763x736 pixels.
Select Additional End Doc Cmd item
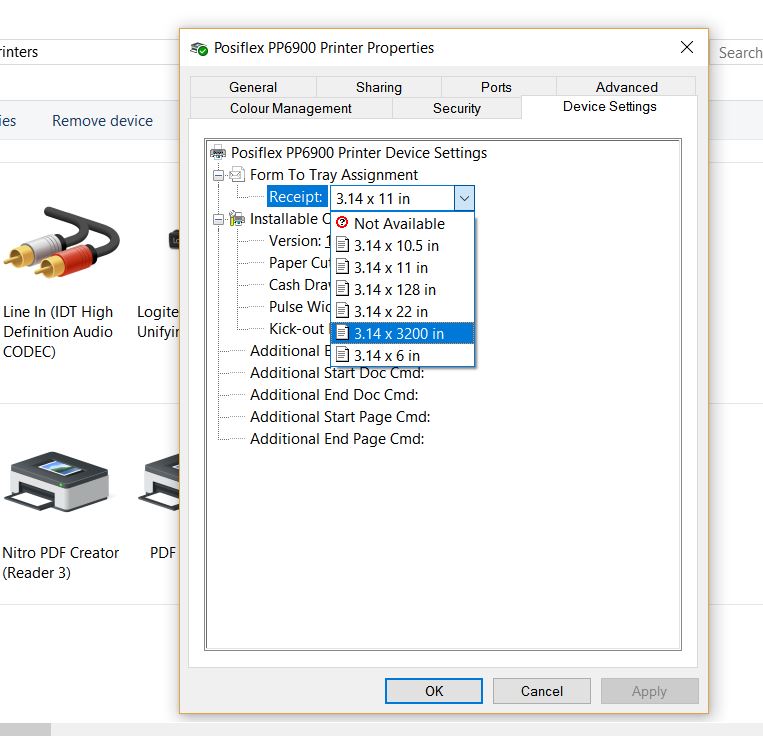click(x=334, y=395)
